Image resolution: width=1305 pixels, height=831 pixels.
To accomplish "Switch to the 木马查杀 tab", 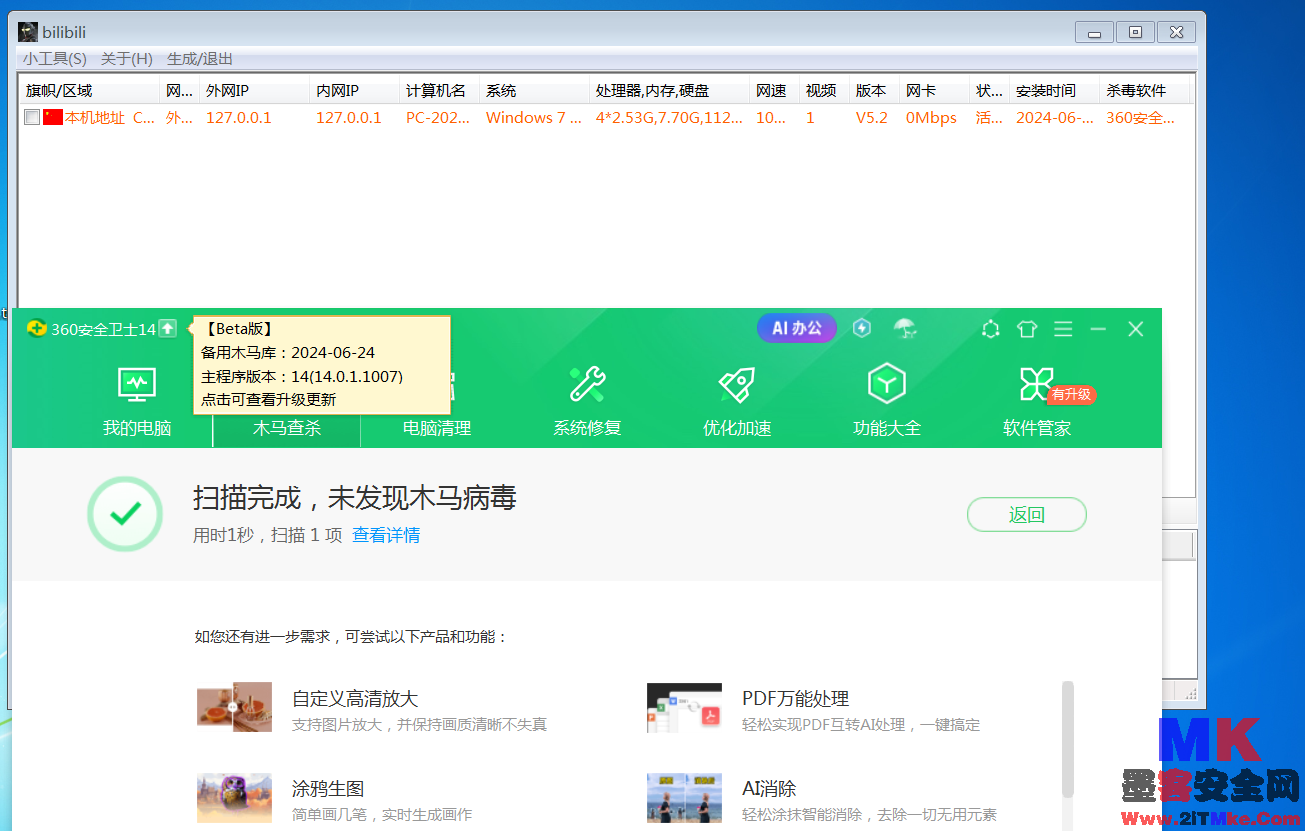I will click(x=287, y=428).
